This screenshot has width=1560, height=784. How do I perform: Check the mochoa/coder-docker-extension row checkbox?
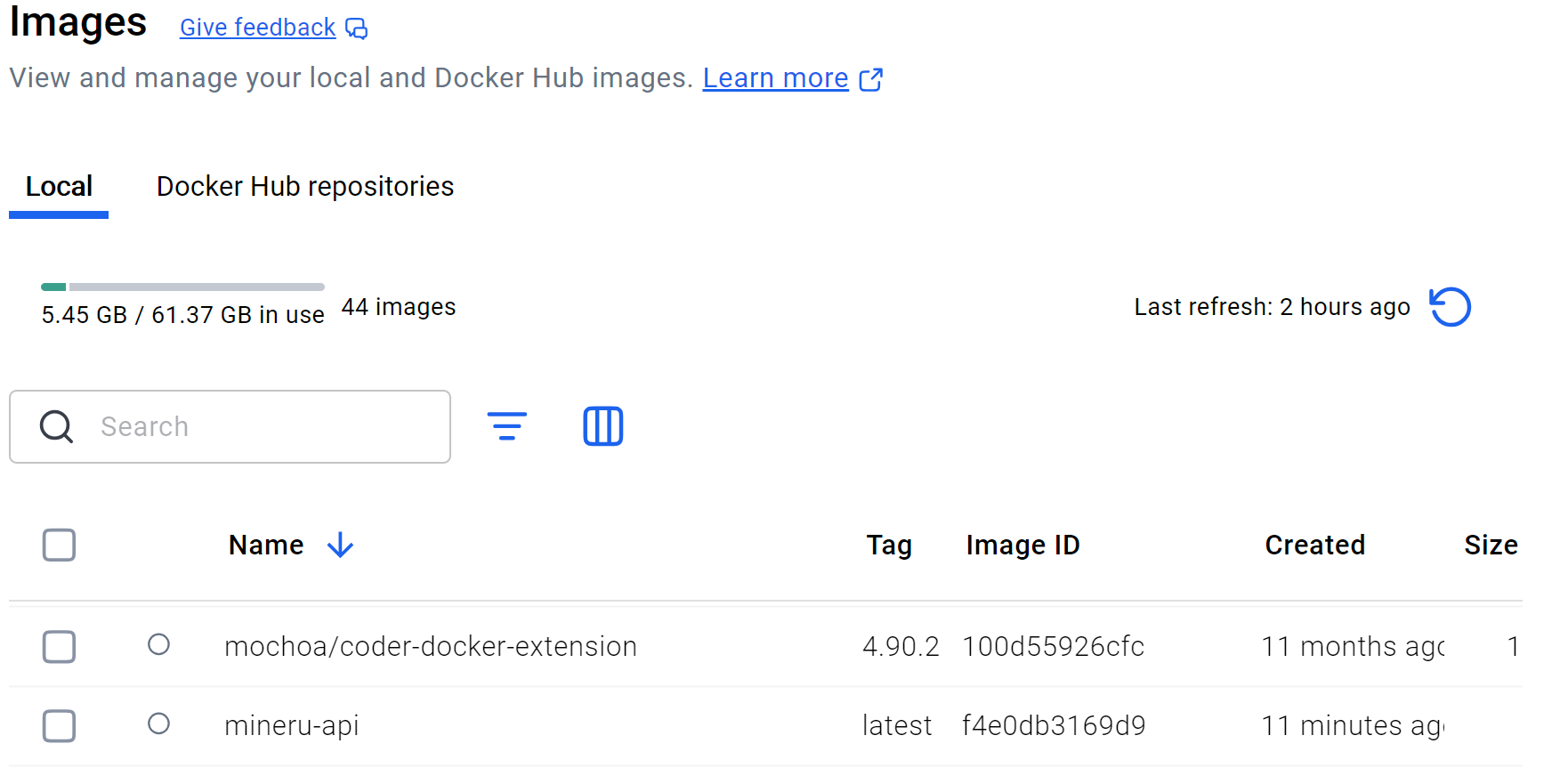click(x=60, y=647)
